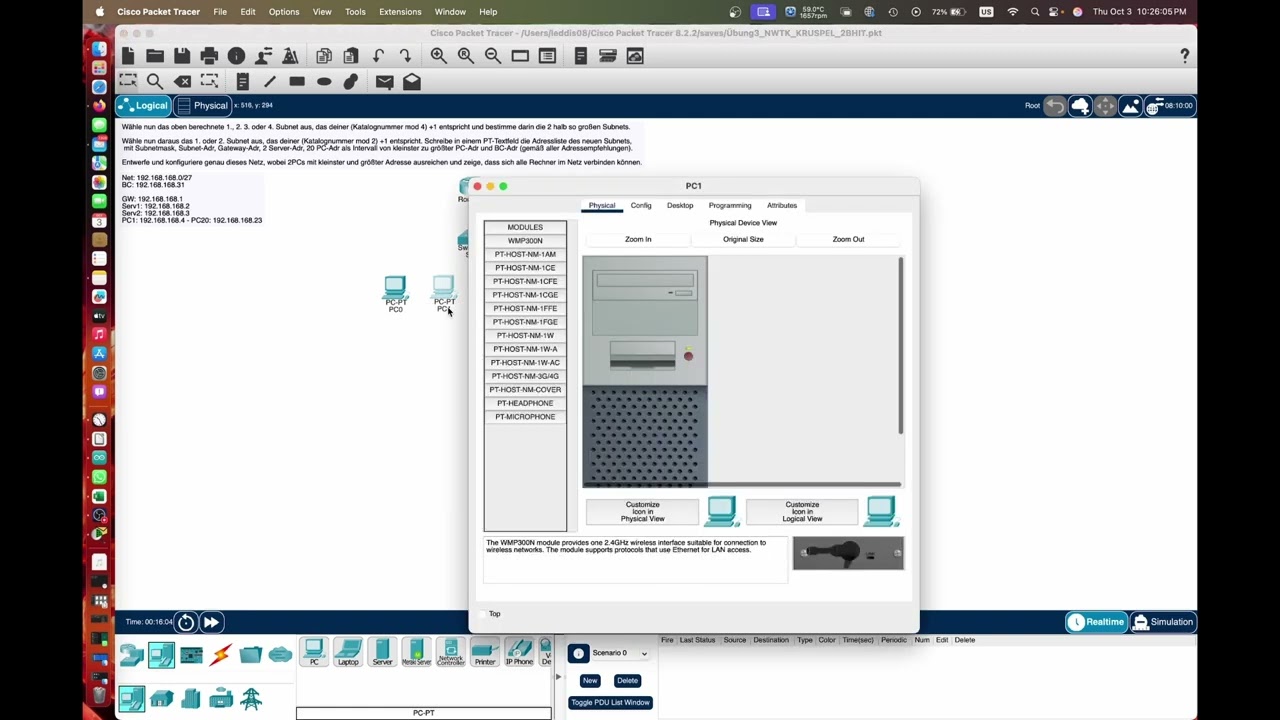Open network information via the round 'i' icon
Viewport: 1280px width, 720px height.
coord(236,56)
